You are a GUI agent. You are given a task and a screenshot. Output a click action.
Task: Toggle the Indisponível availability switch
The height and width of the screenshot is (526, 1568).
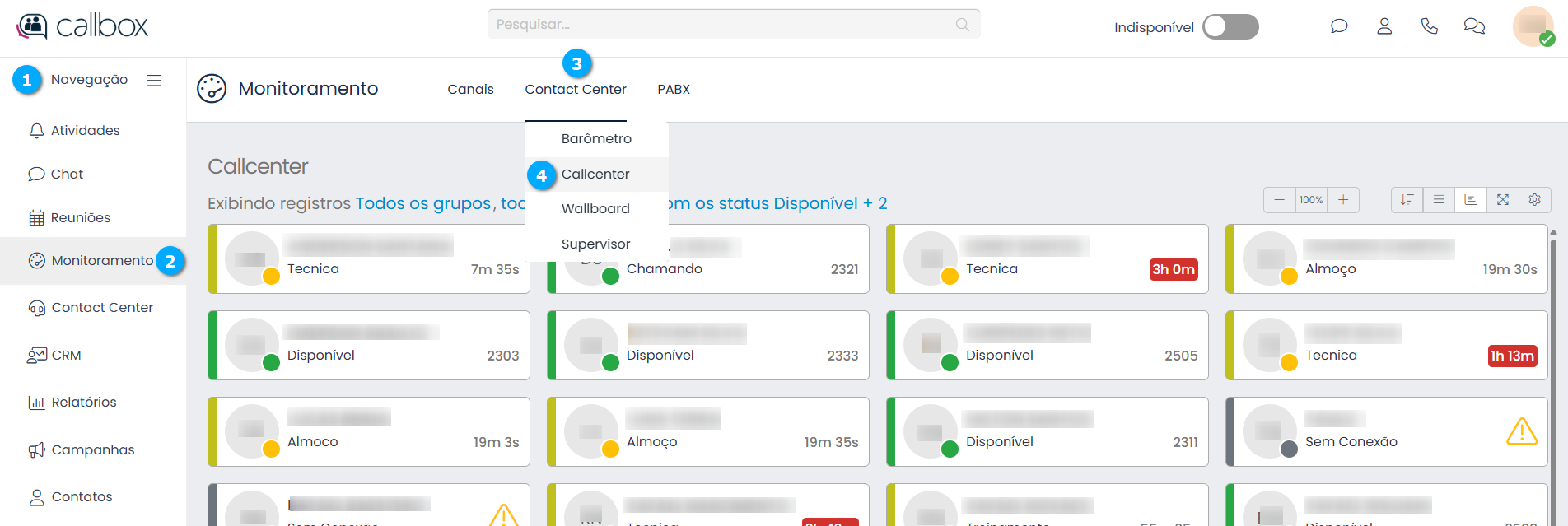pos(1230,27)
